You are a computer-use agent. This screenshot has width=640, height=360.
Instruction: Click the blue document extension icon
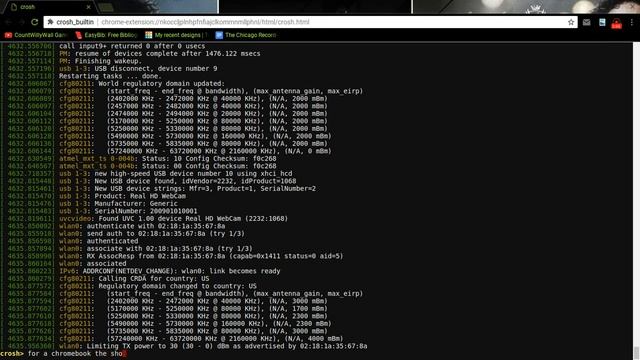pos(602,22)
